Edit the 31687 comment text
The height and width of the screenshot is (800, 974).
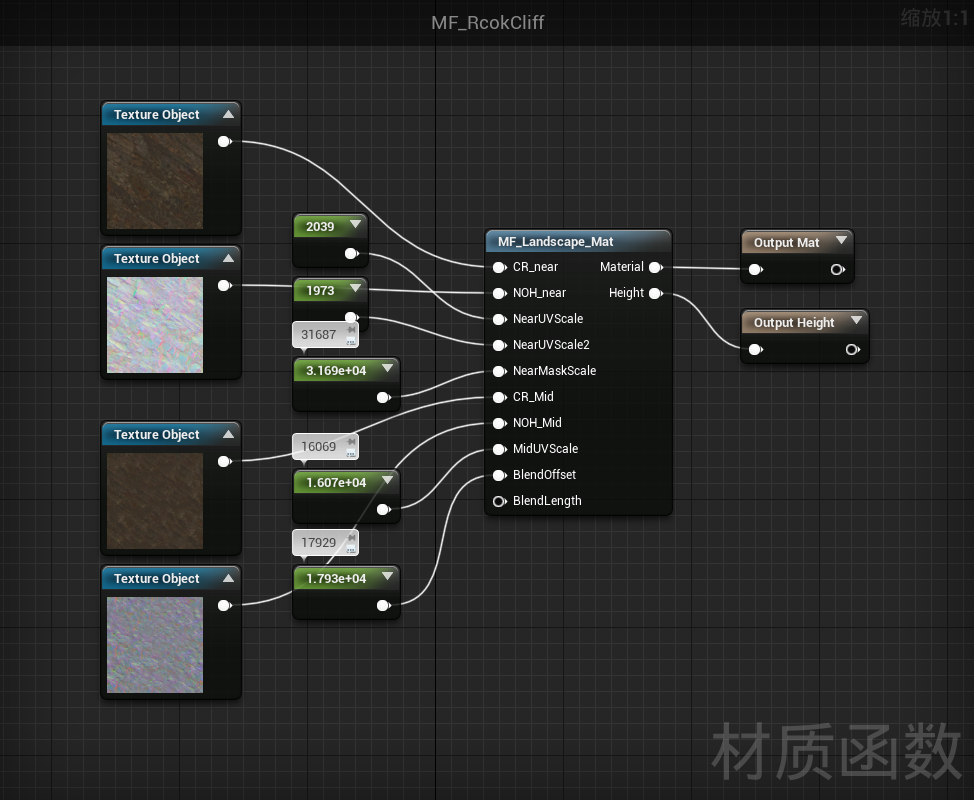pos(319,335)
